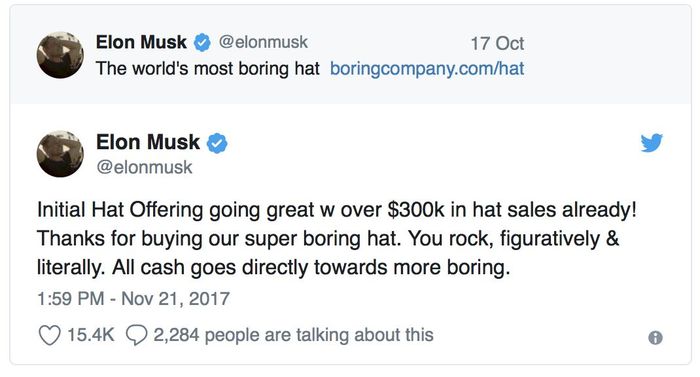This screenshot has height=377, width=700.
Task: Click 2,284 people are talking about this
Action: 294,335
